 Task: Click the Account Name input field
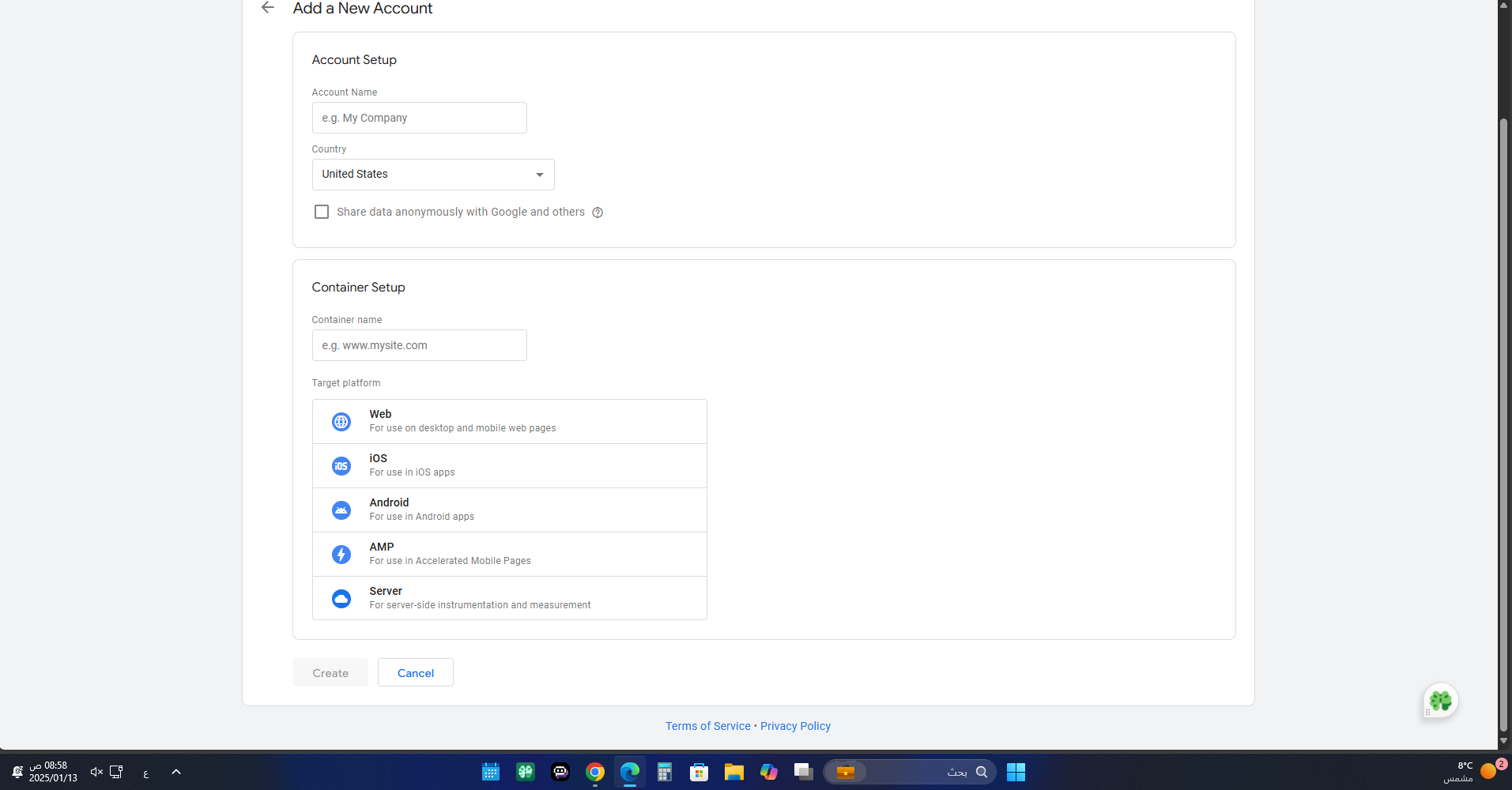[419, 118]
